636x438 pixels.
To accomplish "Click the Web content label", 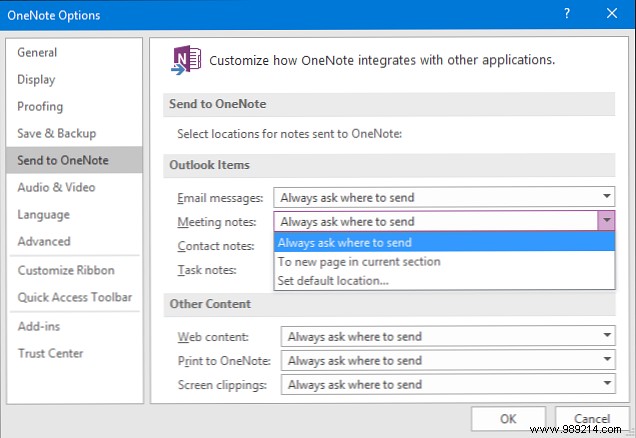I will (x=213, y=337).
